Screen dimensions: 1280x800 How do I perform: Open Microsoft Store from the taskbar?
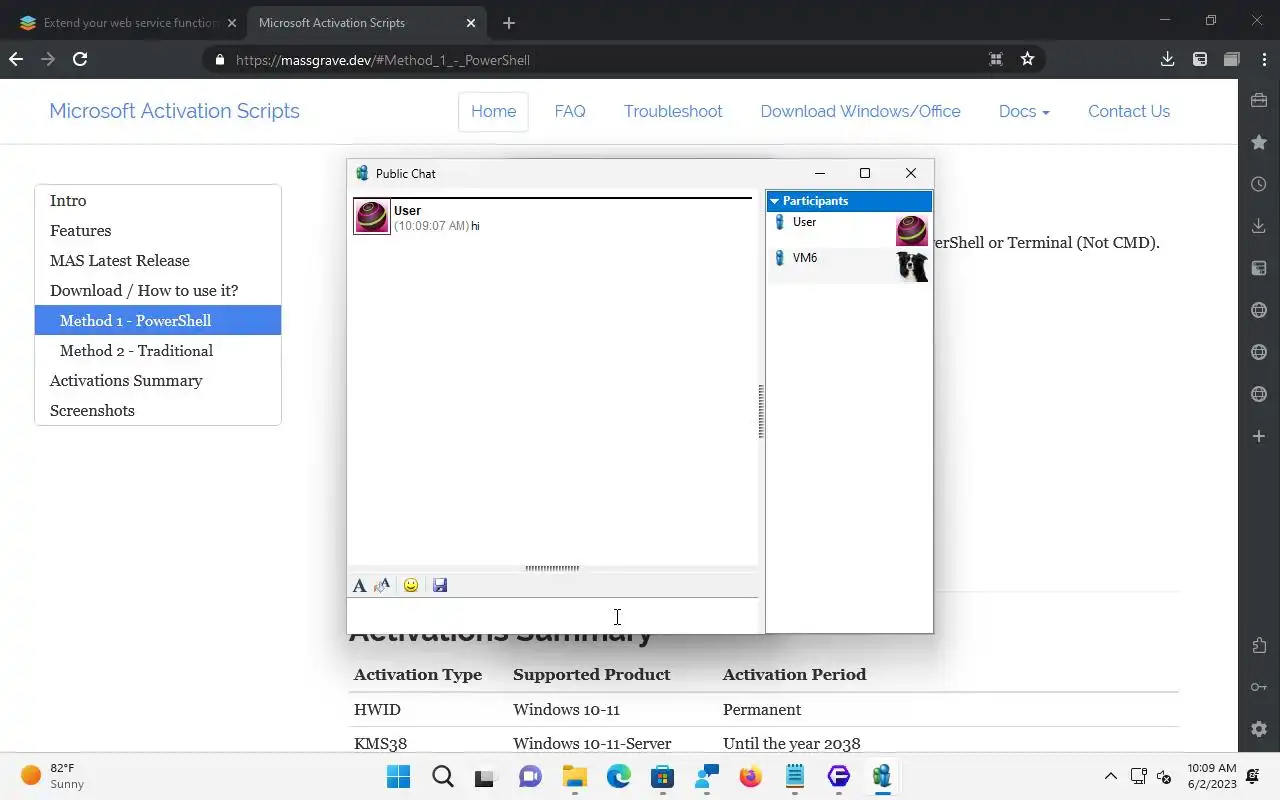click(x=662, y=776)
